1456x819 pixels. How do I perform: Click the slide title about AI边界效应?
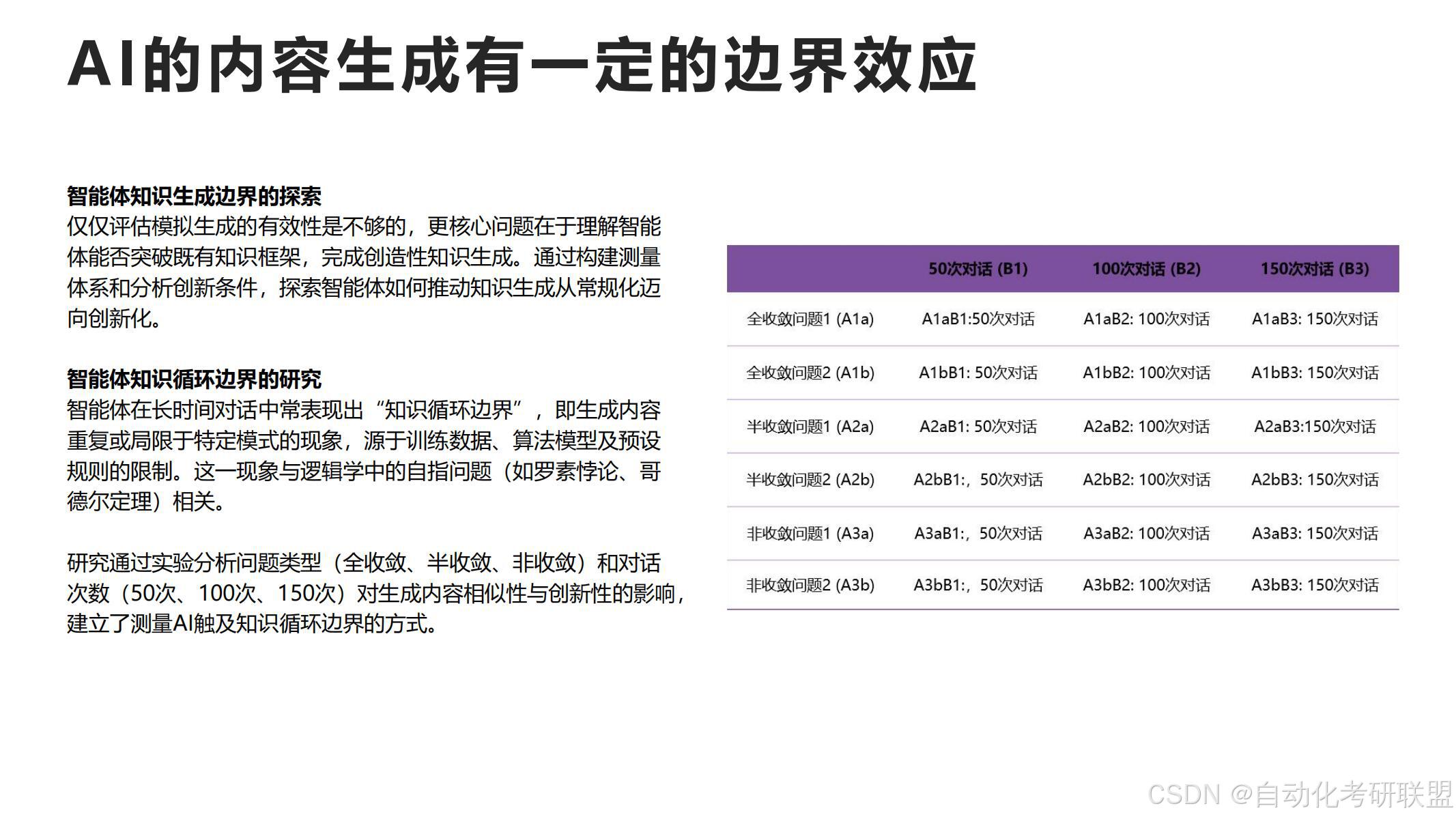point(522,66)
